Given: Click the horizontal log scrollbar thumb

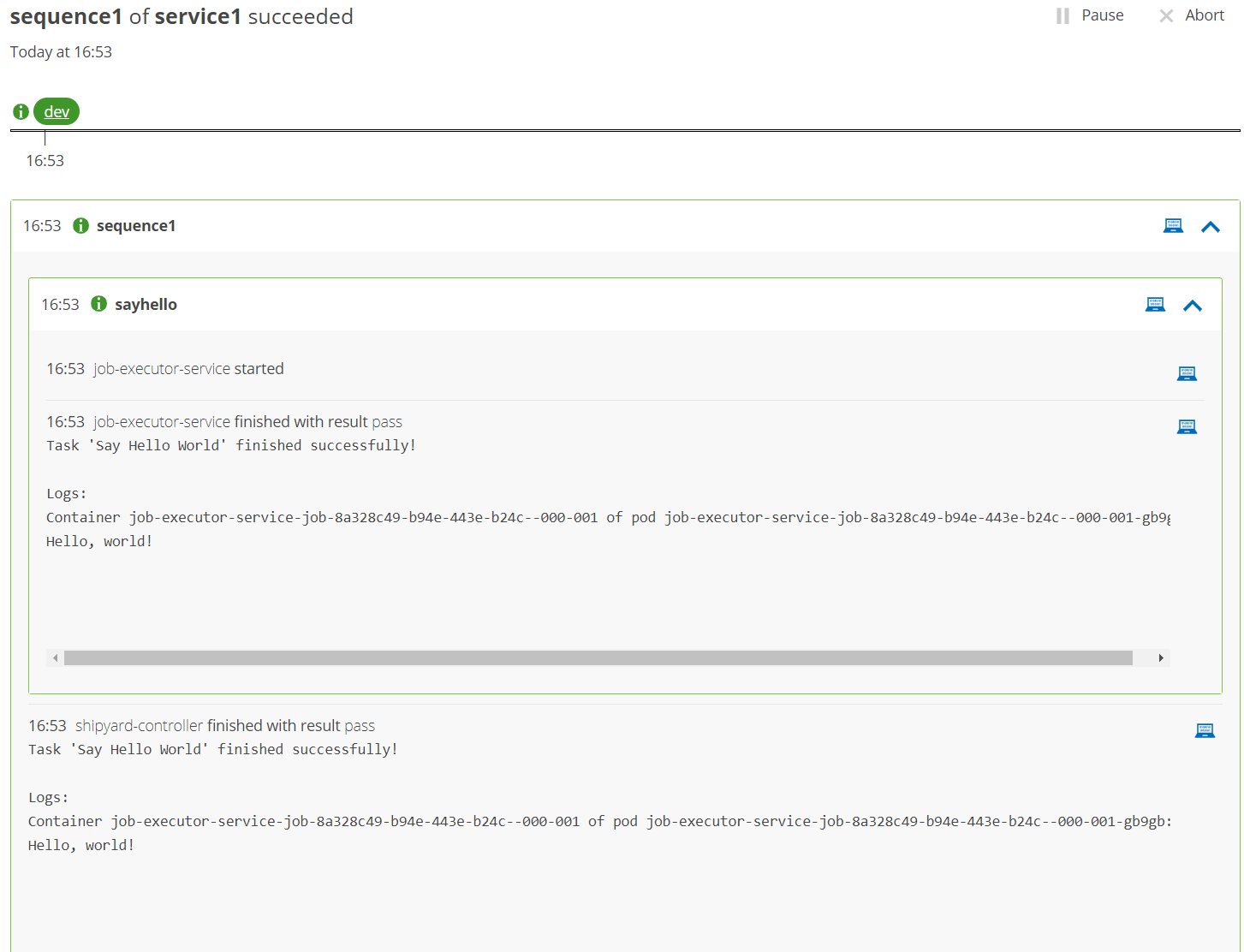Looking at the screenshot, I should 598,658.
